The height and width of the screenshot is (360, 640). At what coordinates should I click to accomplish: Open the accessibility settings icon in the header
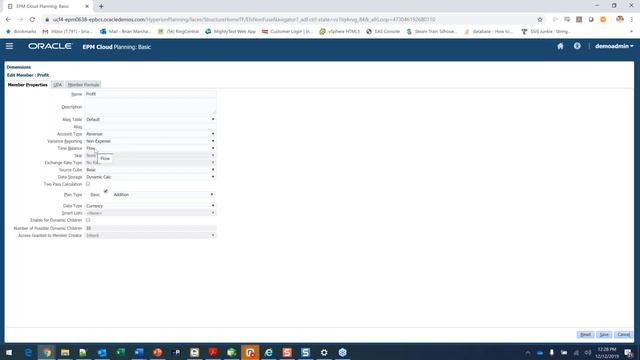pos(577,46)
